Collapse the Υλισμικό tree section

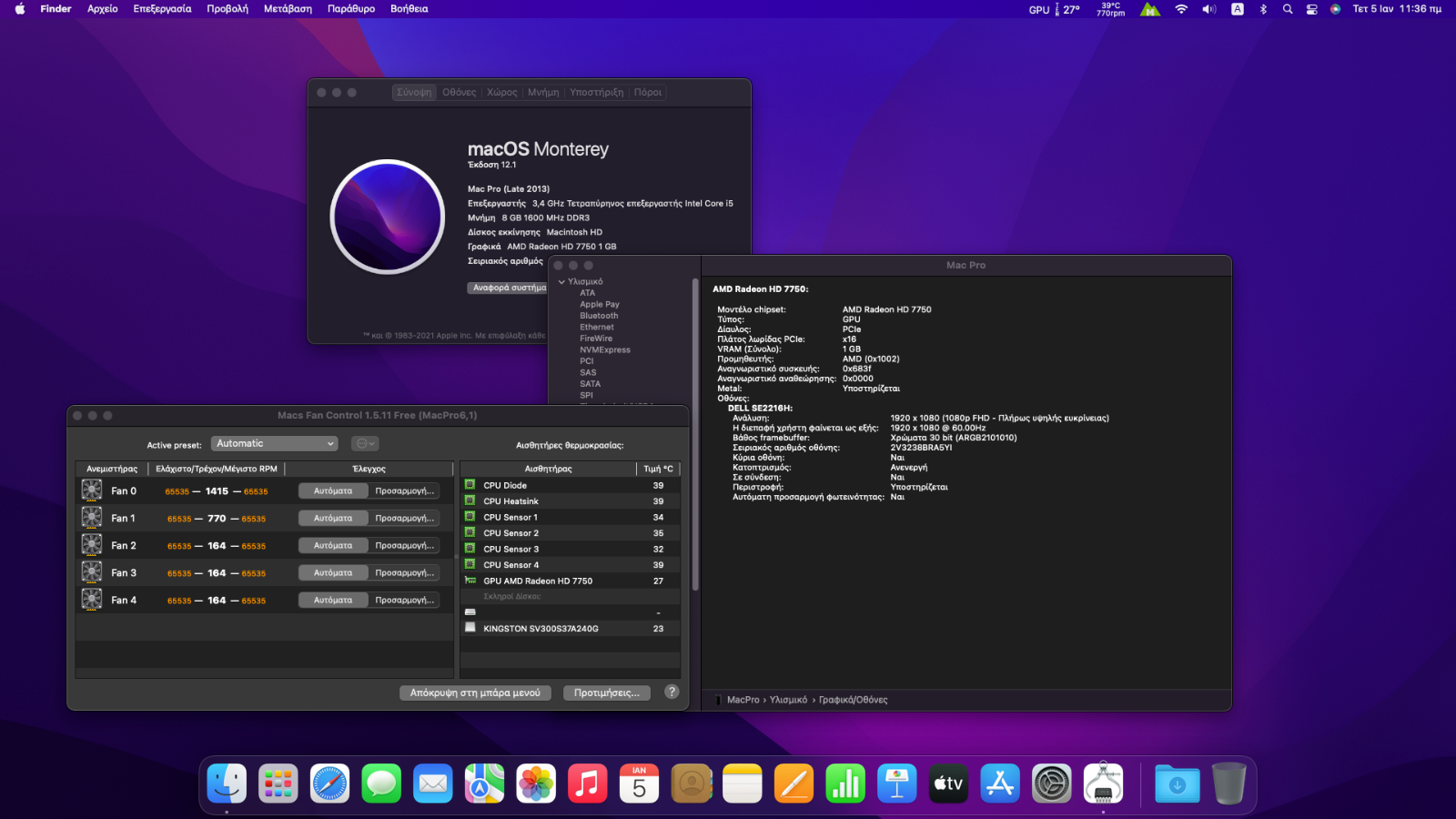point(561,282)
